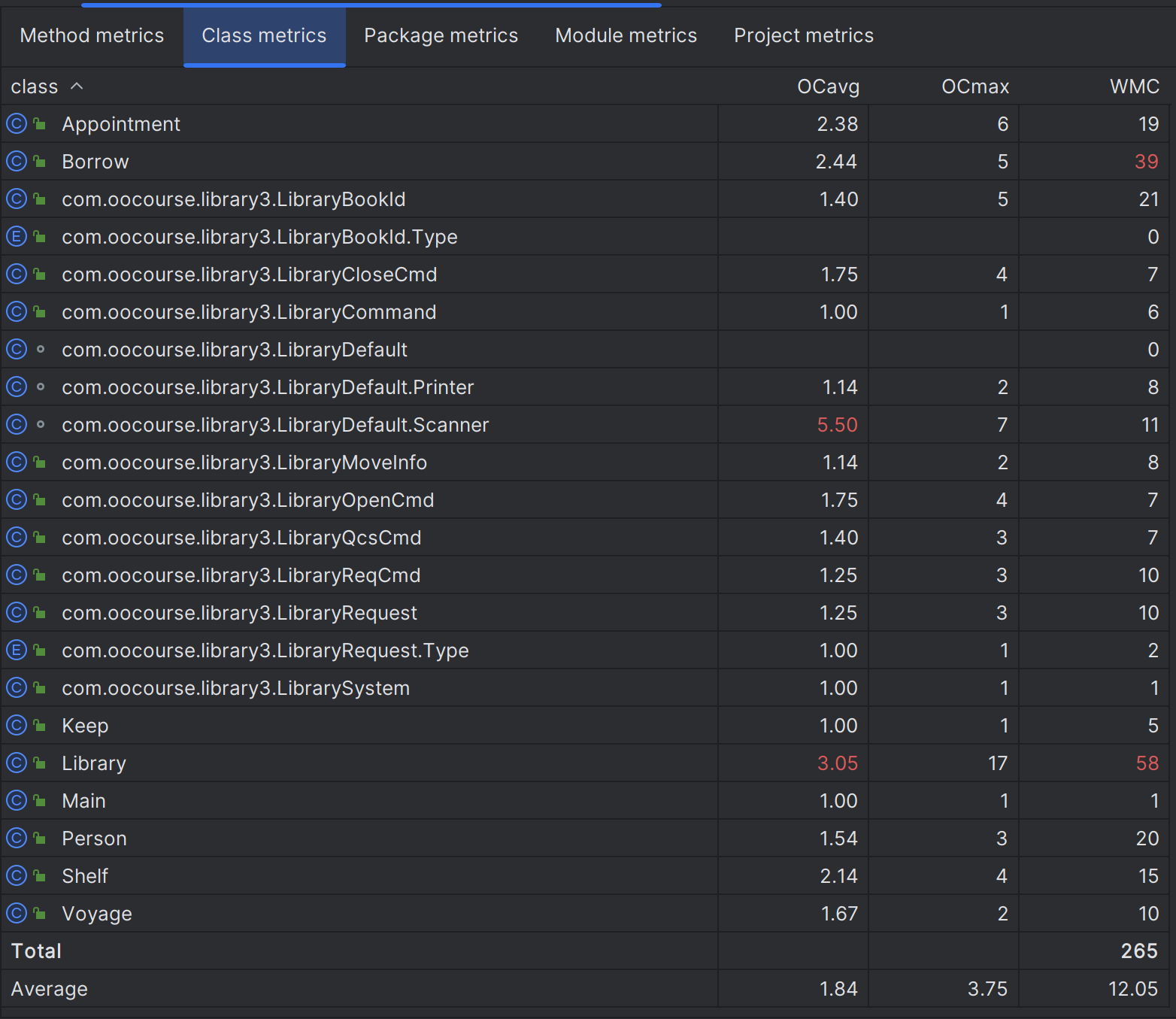This screenshot has width=1176, height=1019.
Task: Sort by the OCavg column header
Action: (828, 86)
